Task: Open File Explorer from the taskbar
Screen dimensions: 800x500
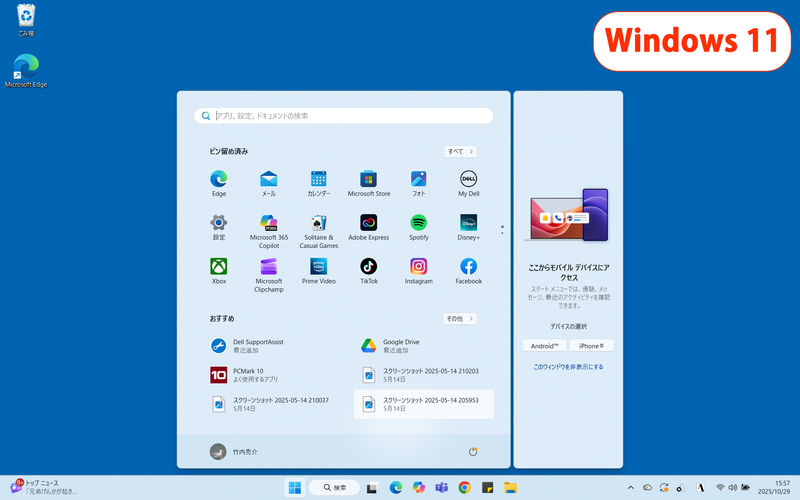Action: [x=510, y=488]
